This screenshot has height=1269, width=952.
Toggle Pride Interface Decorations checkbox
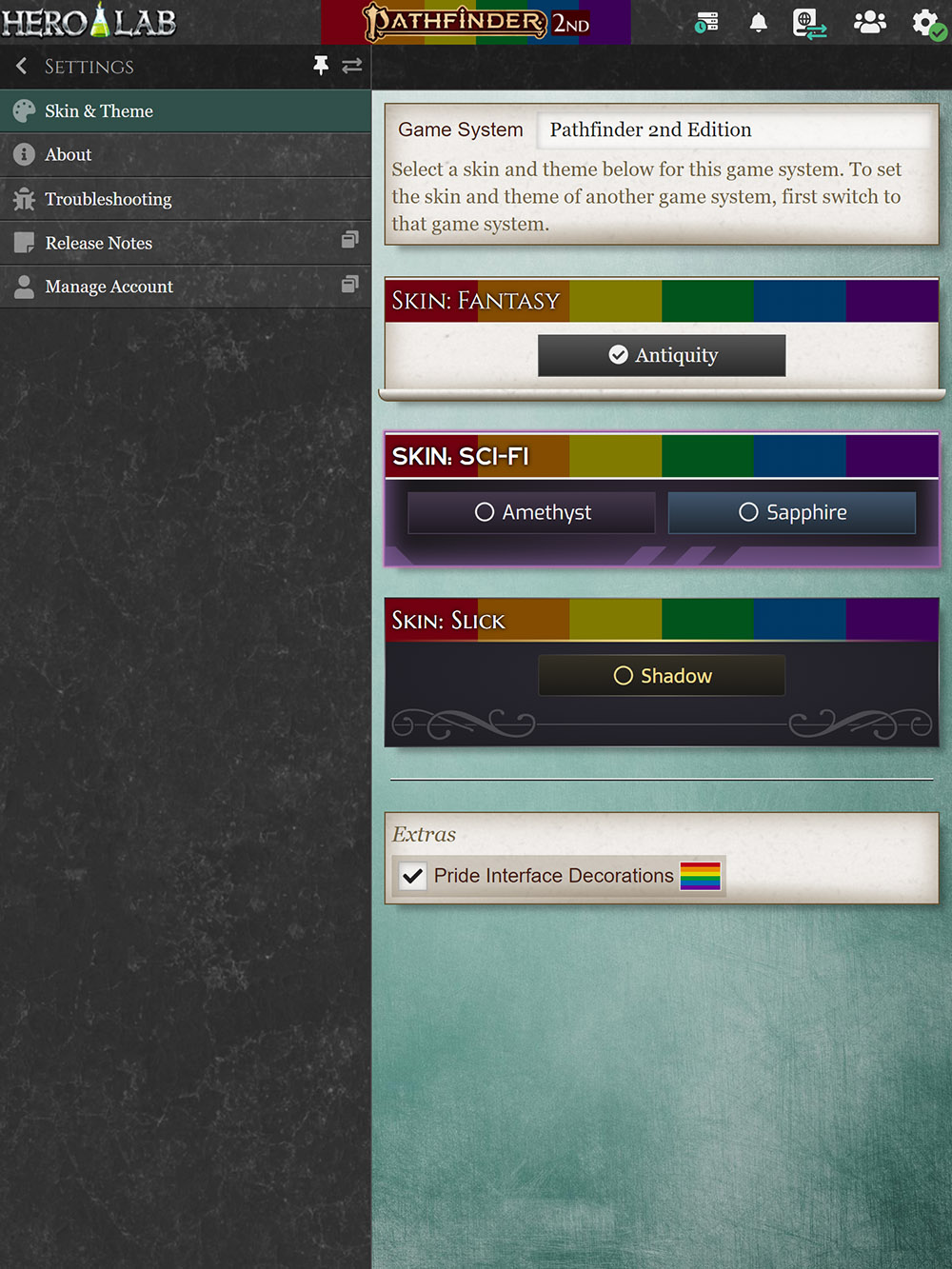coord(412,876)
